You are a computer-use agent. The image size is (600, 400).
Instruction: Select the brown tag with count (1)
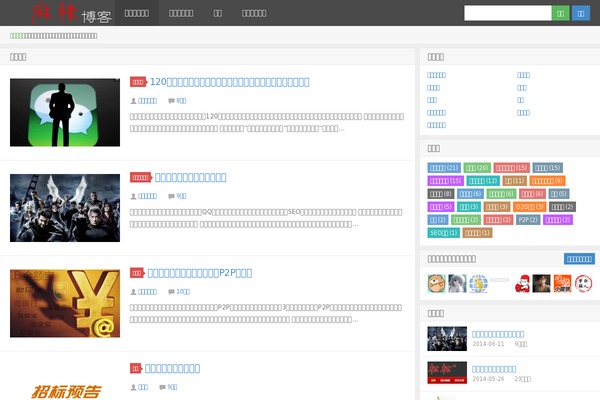click(477, 233)
